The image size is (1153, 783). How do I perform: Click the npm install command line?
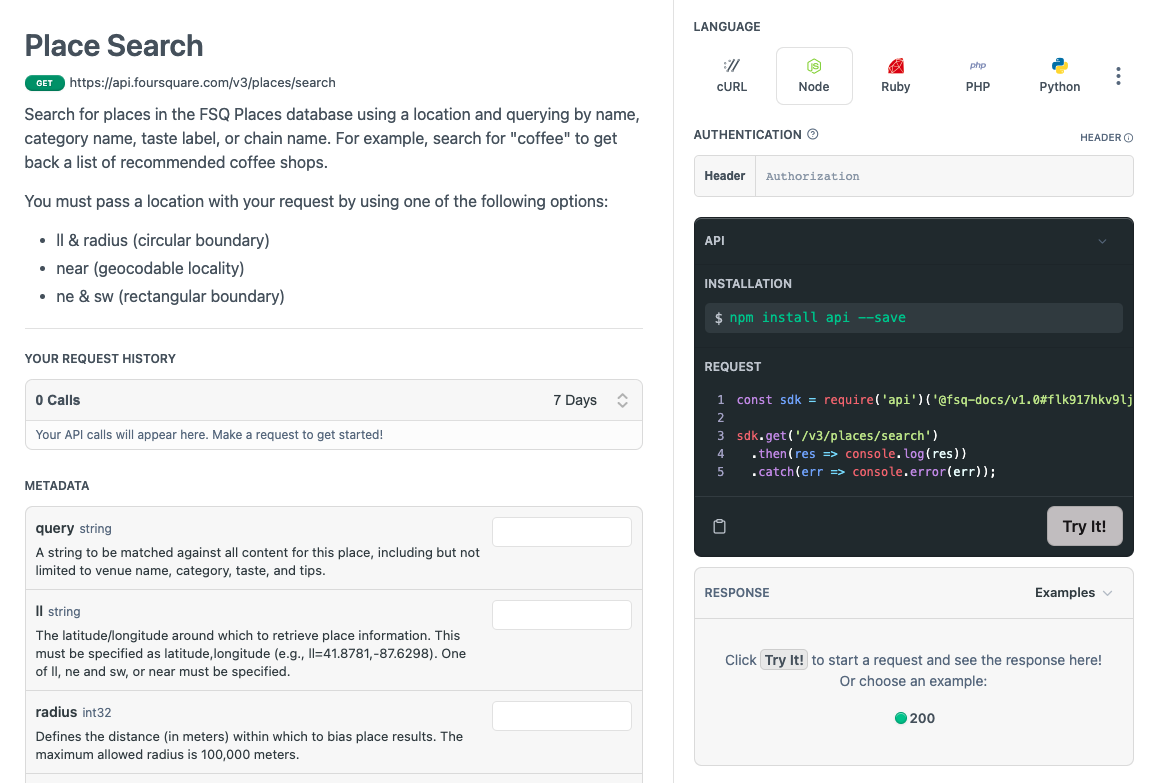pyautogui.click(x=913, y=318)
